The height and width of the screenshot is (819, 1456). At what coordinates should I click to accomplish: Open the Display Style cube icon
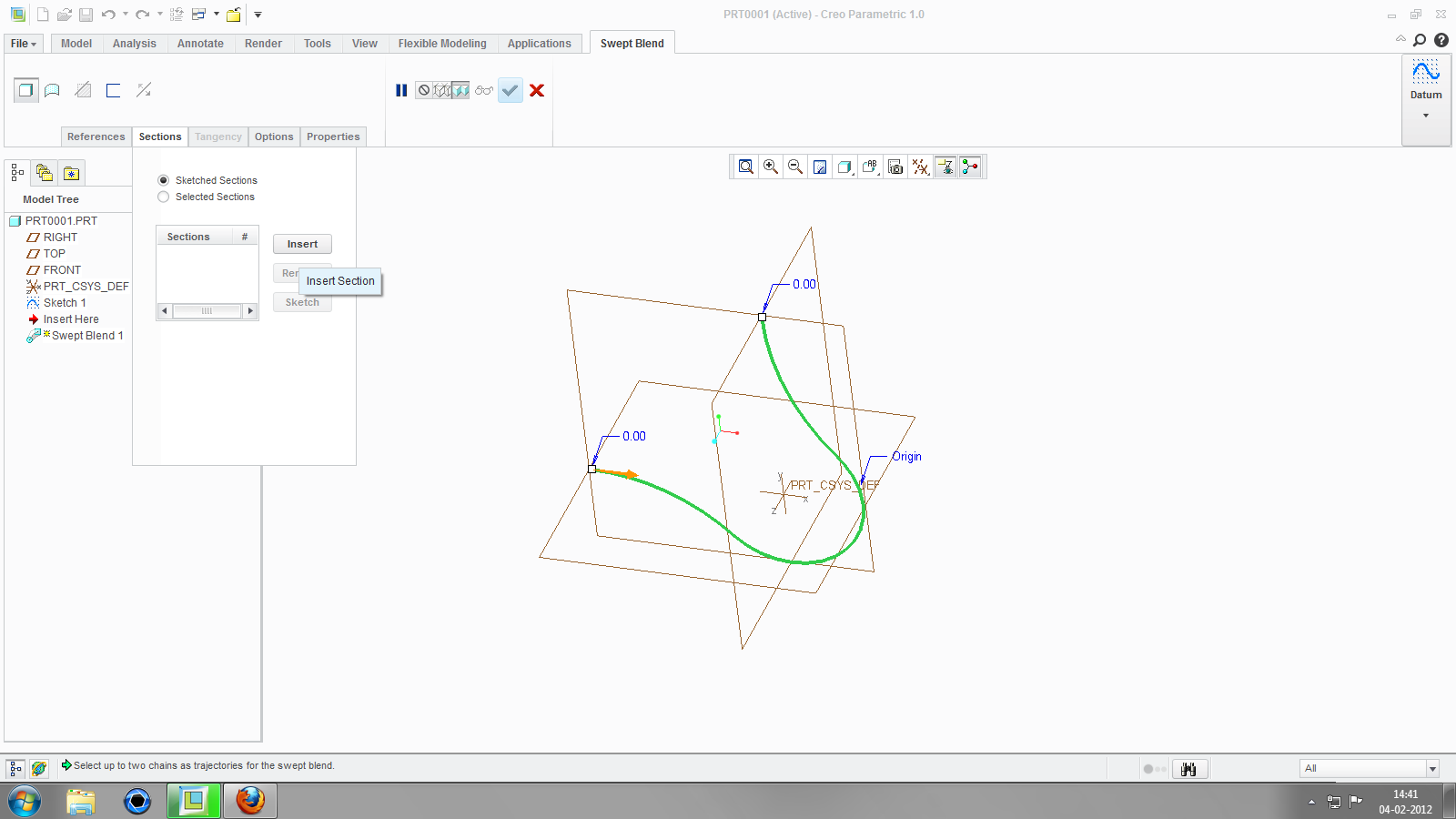tap(845, 167)
